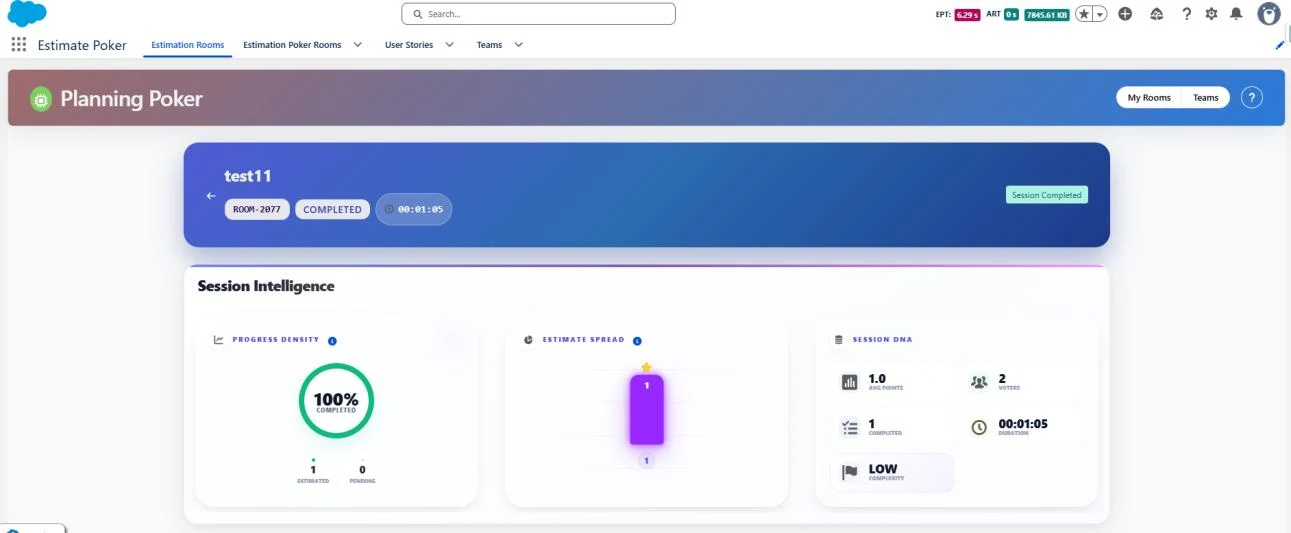The image size is (1291, 533).
Task: Click the Progress Density chart icon
Action: pos(219,340)
